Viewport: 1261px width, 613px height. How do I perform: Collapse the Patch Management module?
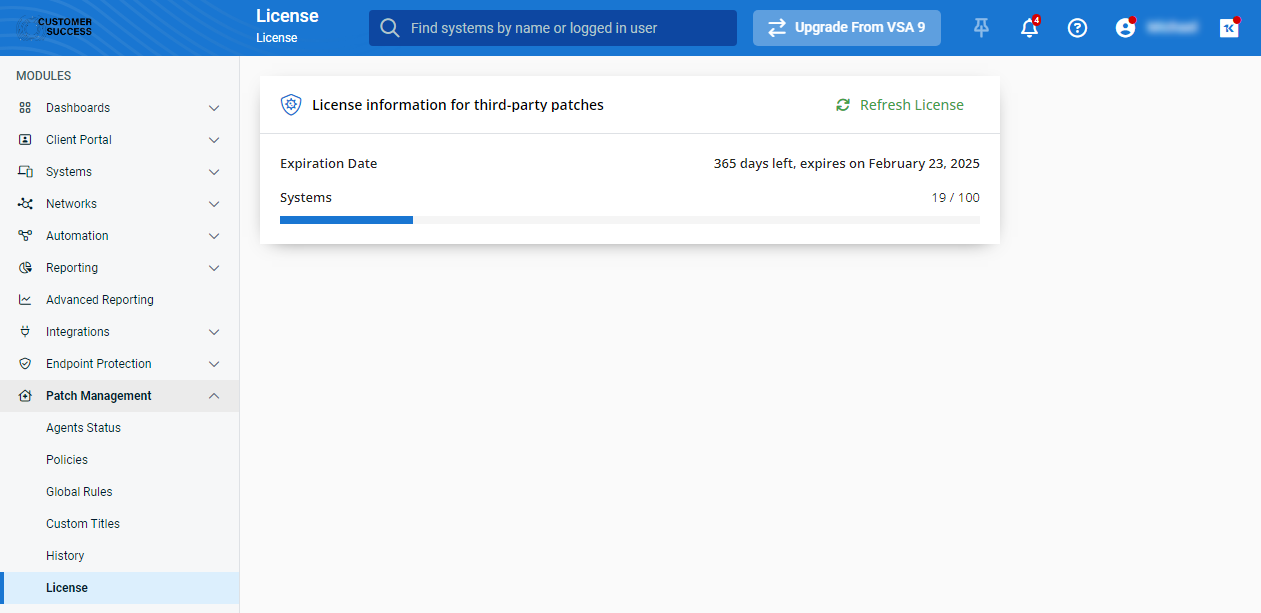click(x=213, y=396)
